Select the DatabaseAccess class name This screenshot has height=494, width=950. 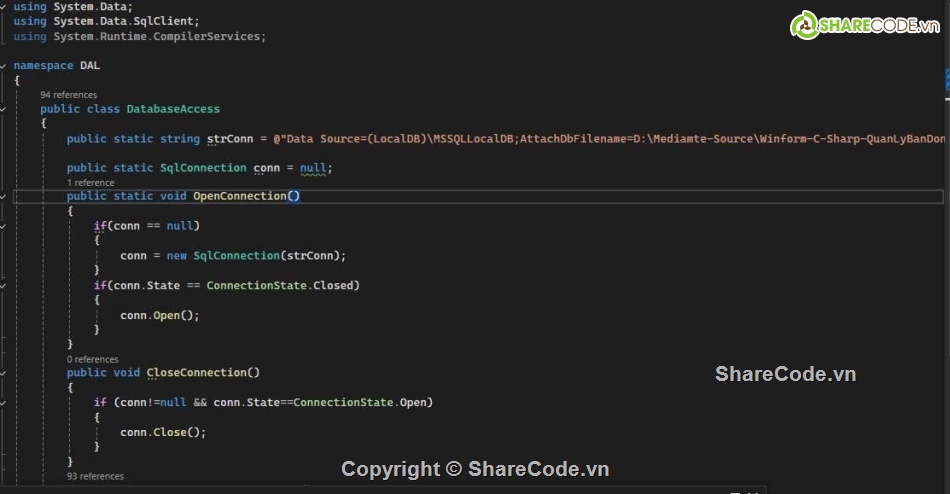click(x=173, y=109)
